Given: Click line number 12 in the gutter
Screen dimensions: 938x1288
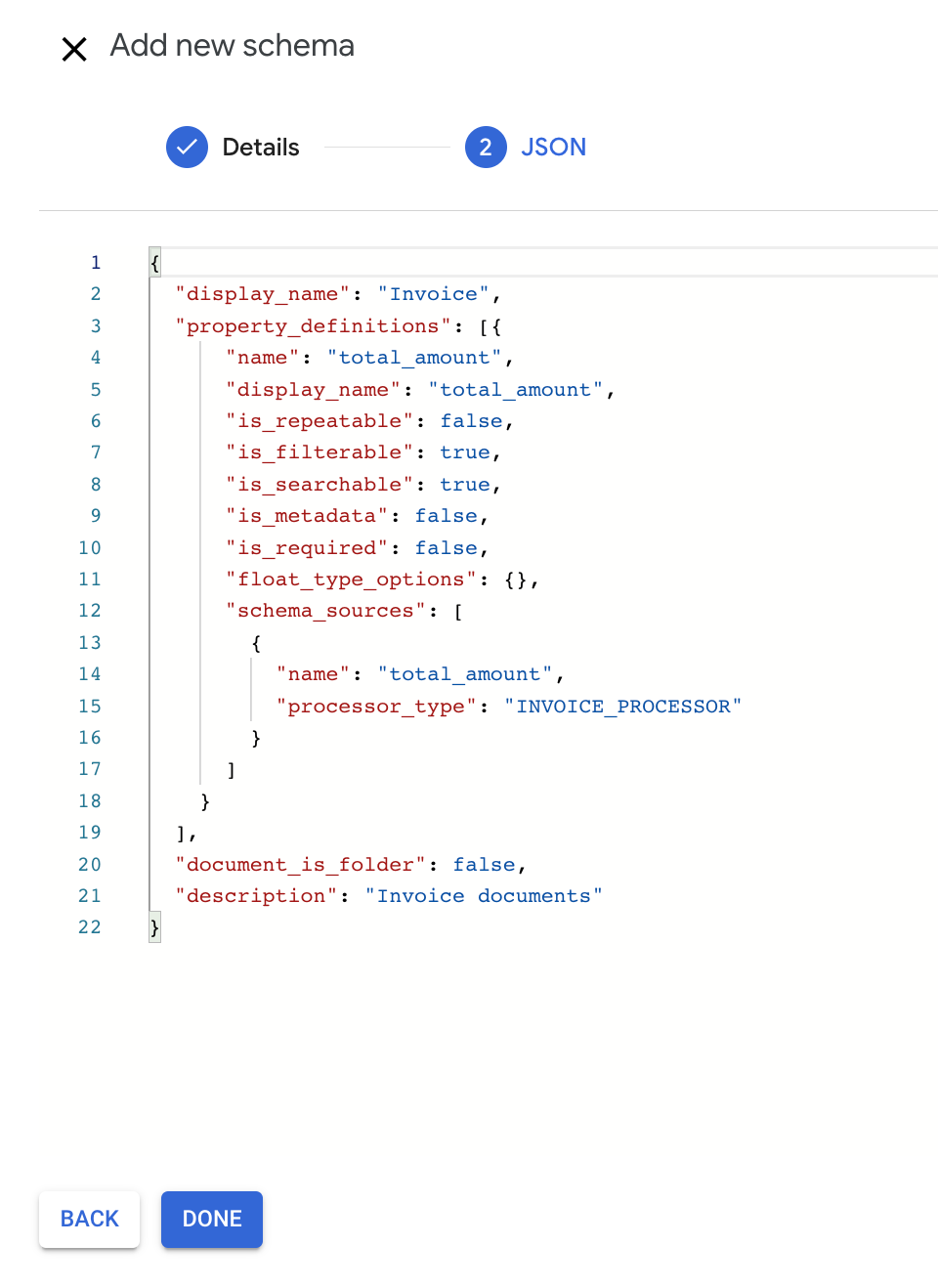Looking at the screenshot, I should tap(90, 611).
